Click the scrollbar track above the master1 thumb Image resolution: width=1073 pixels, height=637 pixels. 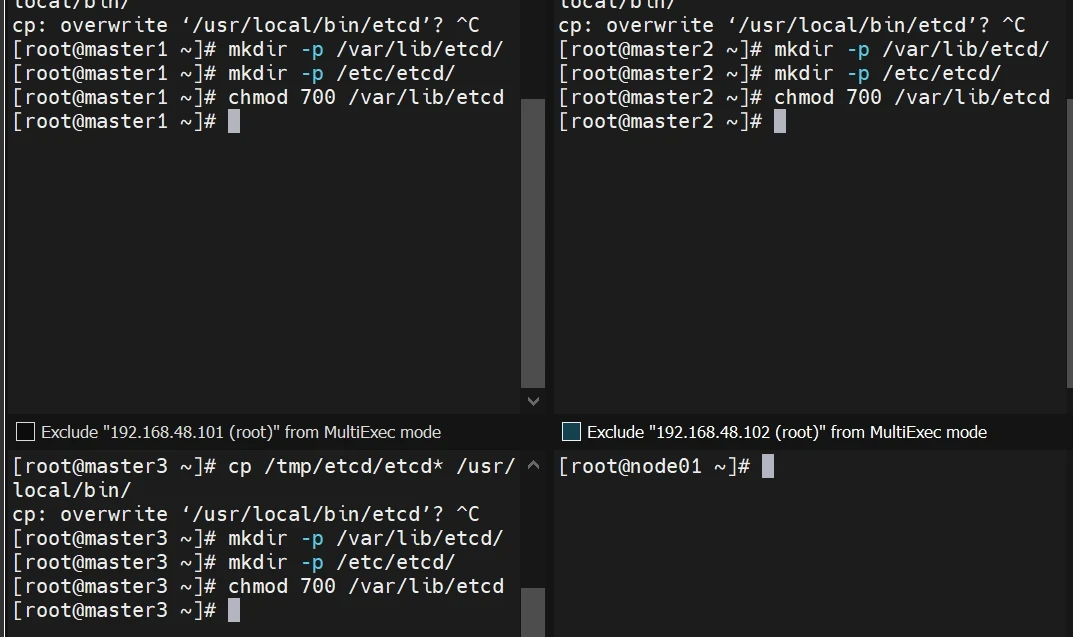click(533, 50)
